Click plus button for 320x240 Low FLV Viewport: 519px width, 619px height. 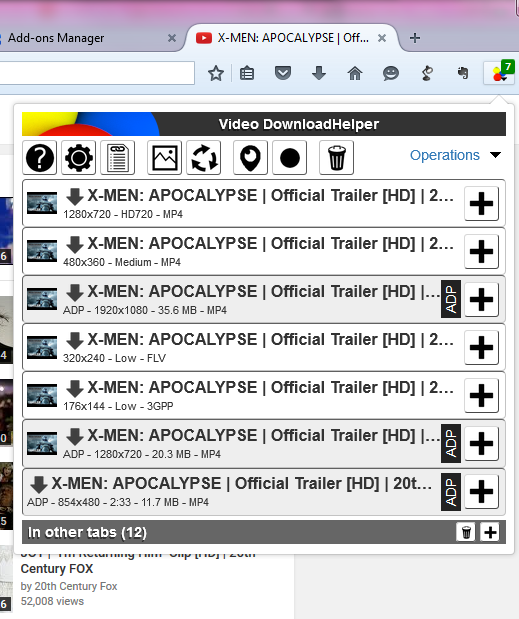(x=482, y=347)
